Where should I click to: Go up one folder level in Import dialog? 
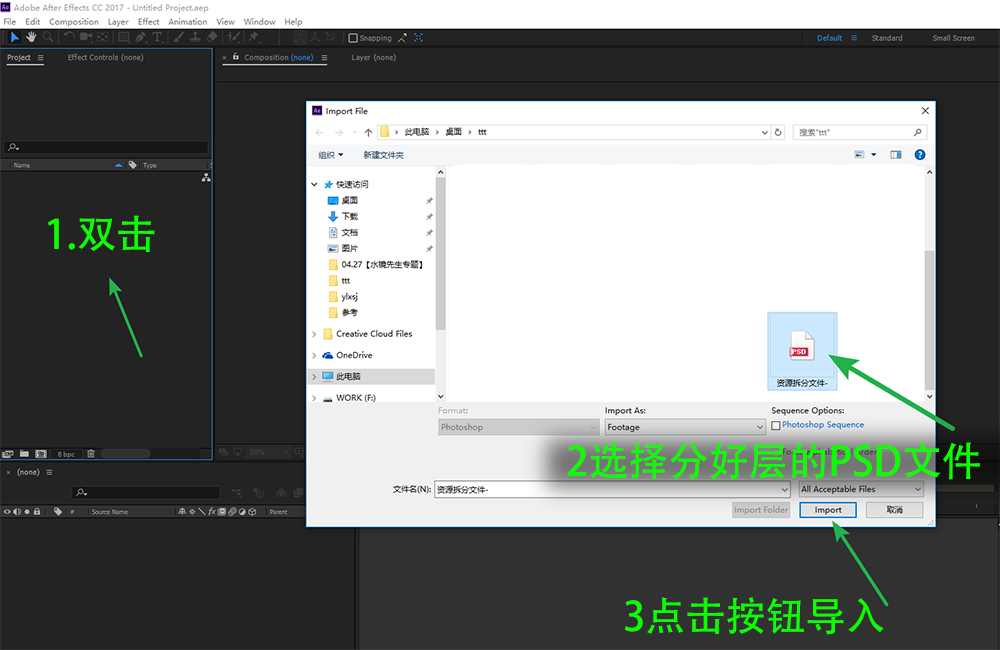click(368, 132)
